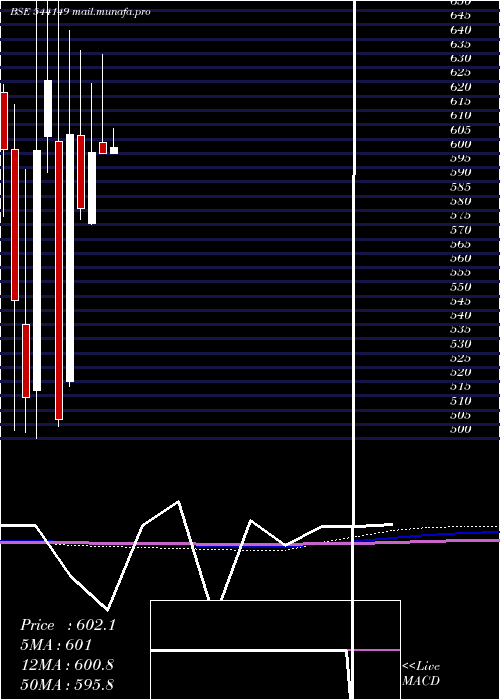
Task: Click the 'BSE 544149 mail.munafa.pro' chart title
Action: pos(80,12)
